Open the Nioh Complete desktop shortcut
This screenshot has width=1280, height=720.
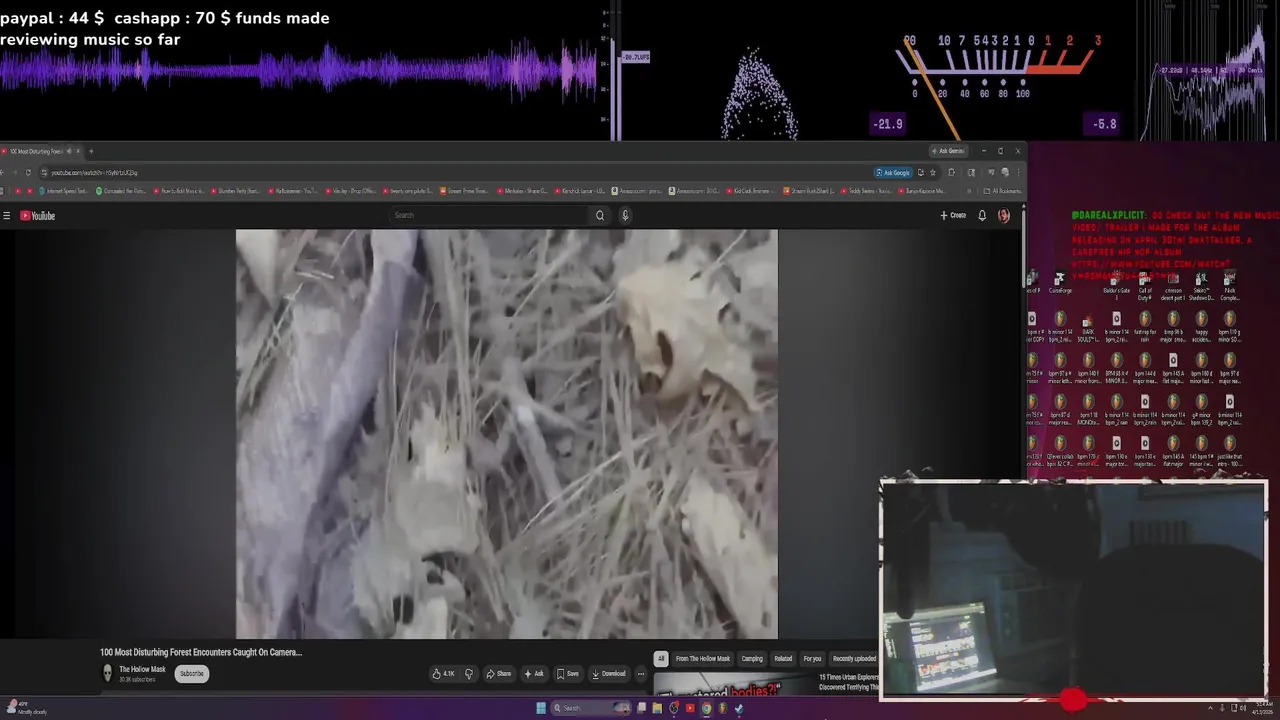(1230, 287)
